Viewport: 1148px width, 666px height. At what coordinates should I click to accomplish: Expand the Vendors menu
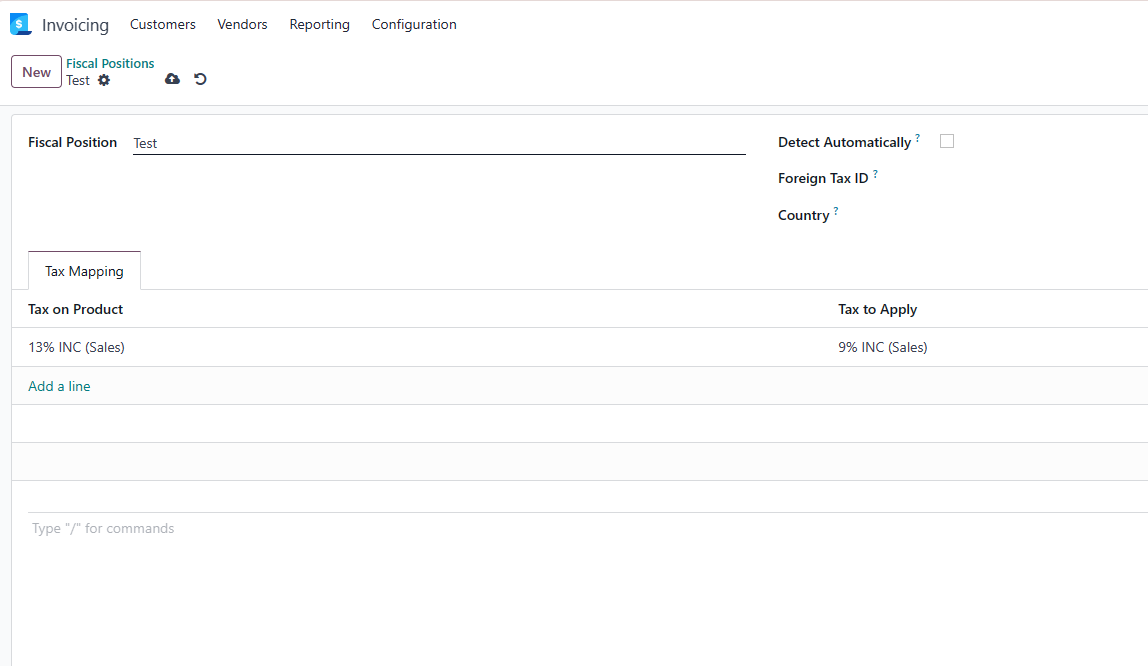tap(242, 24)
